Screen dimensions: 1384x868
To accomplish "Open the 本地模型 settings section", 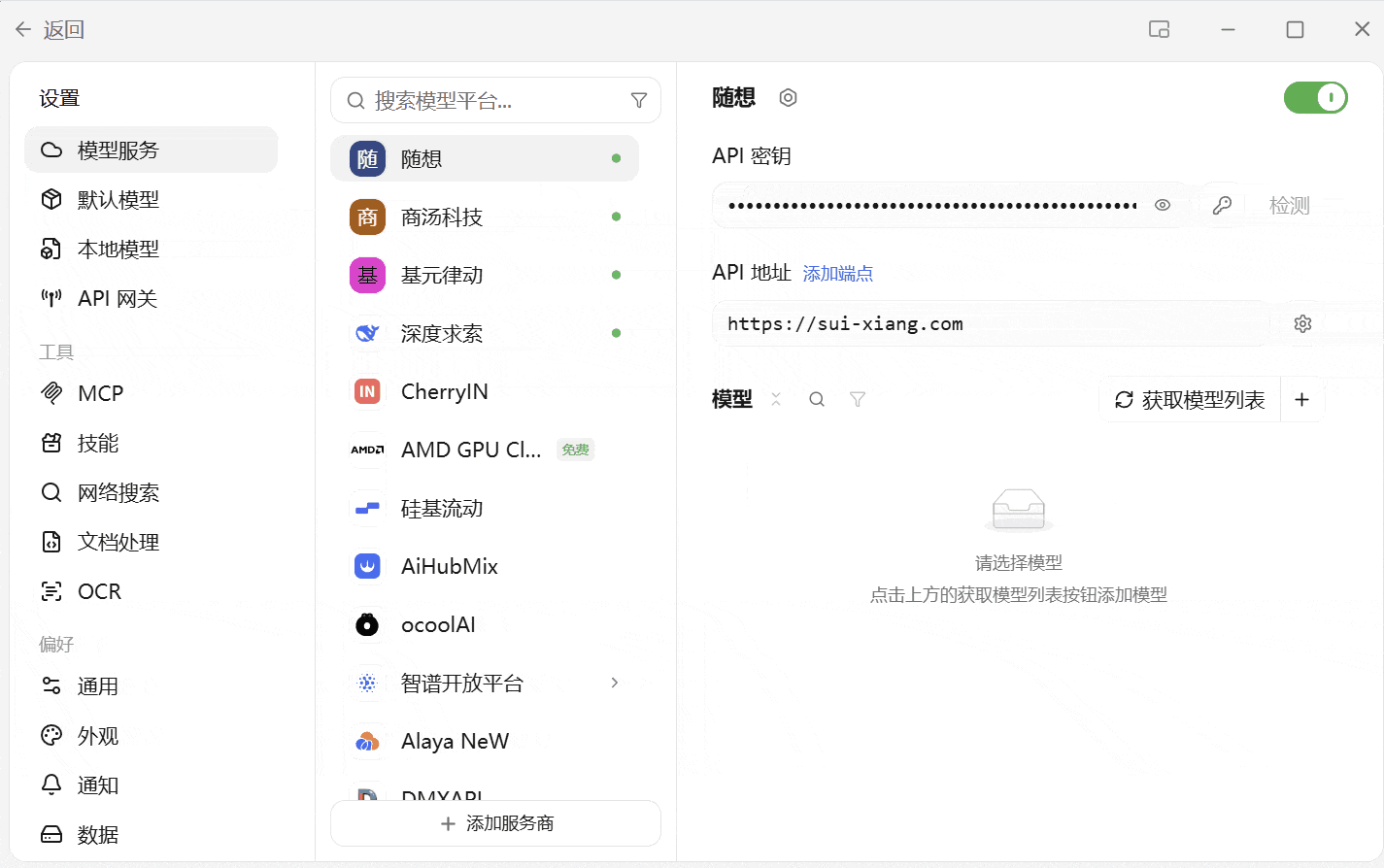I will click(151, 249).
